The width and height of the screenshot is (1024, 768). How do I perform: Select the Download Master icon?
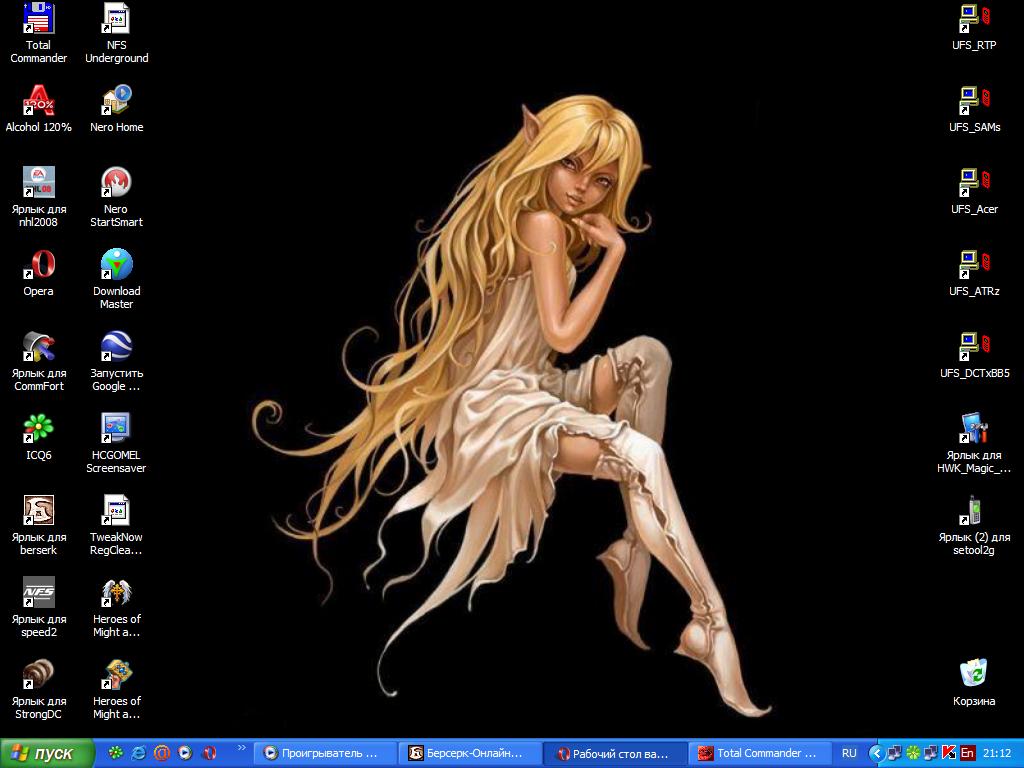pos(116,279)
